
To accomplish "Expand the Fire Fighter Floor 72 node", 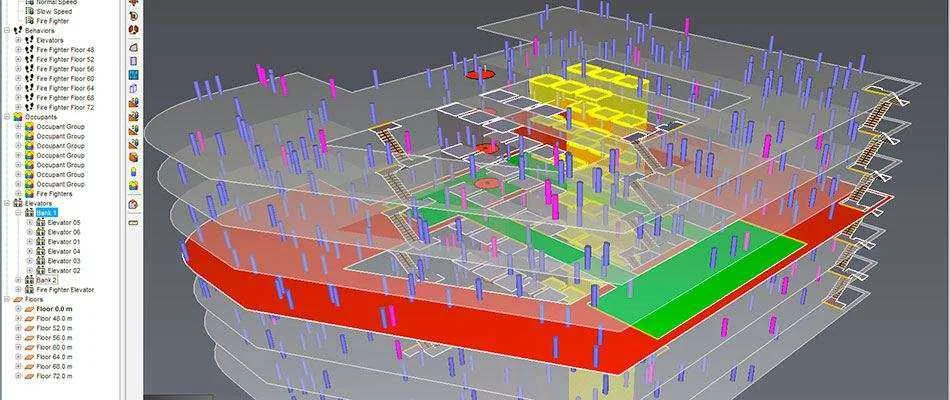I will (x=18, y=107).
